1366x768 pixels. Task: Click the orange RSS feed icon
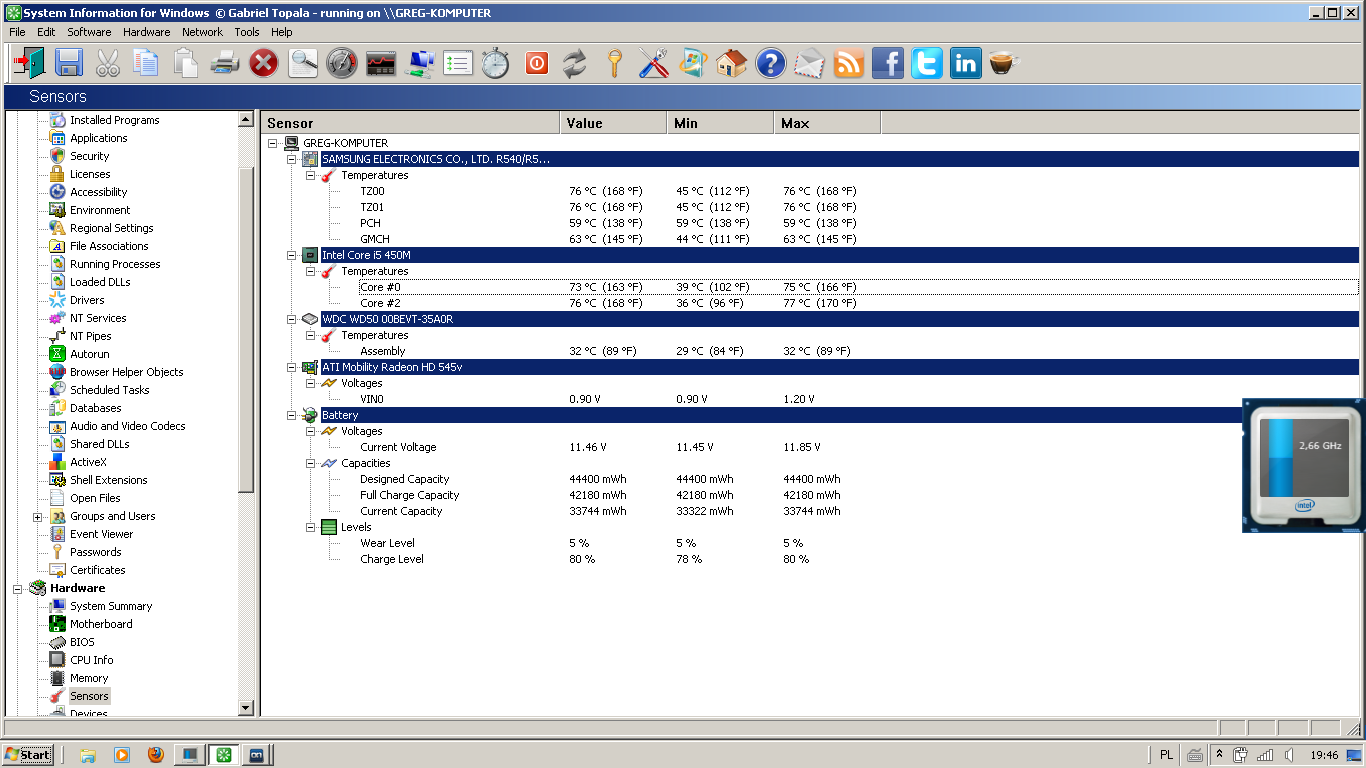click(x=849, y=64)
